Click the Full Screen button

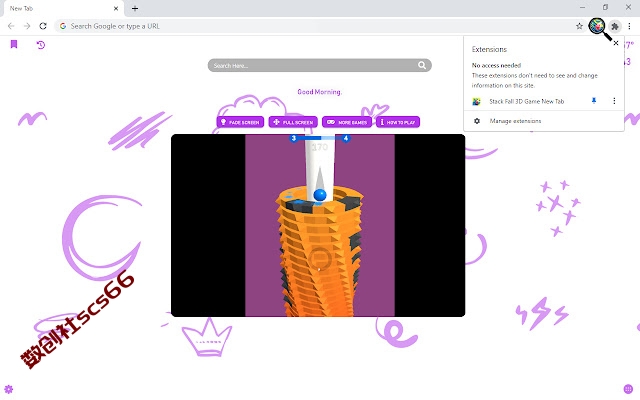pos(293,122)
